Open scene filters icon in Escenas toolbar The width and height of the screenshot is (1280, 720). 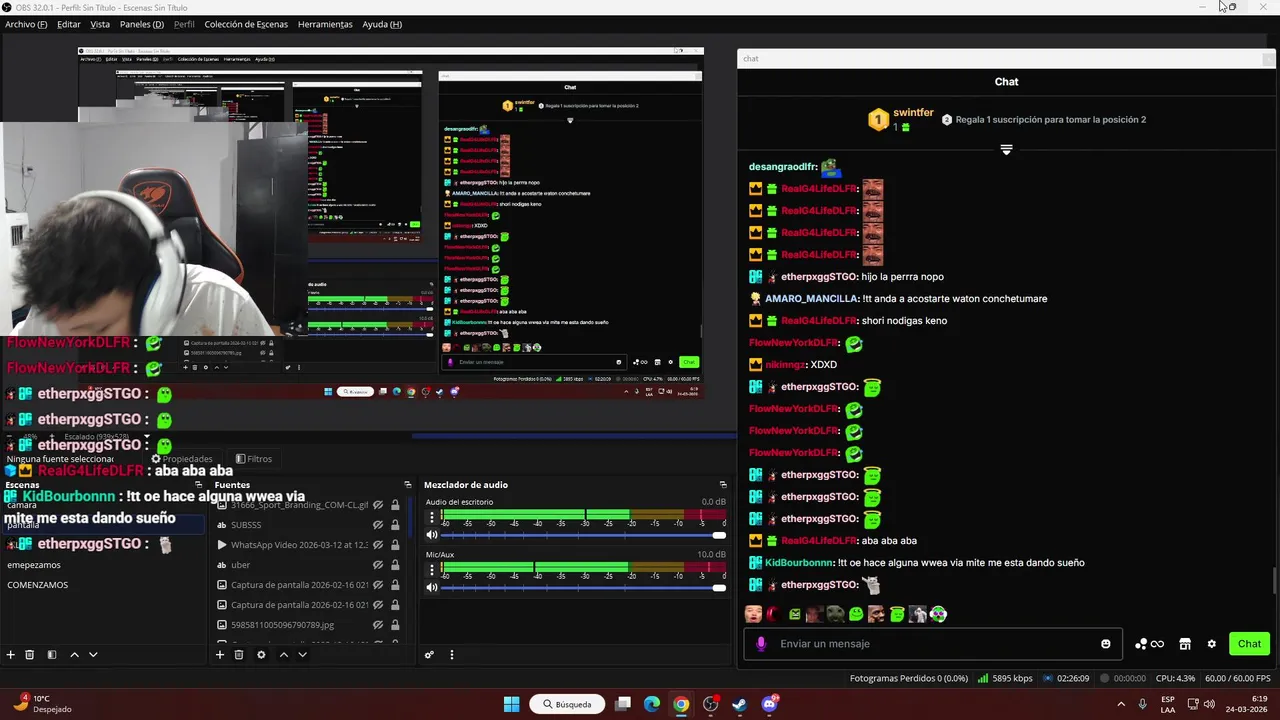tap(52, 655)
